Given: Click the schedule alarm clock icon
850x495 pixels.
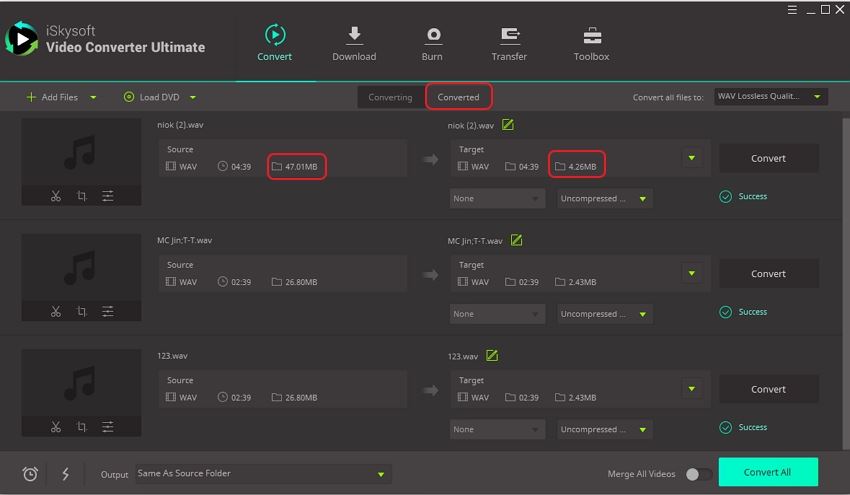Looking at the screenshot, I should tap(30, 474).
